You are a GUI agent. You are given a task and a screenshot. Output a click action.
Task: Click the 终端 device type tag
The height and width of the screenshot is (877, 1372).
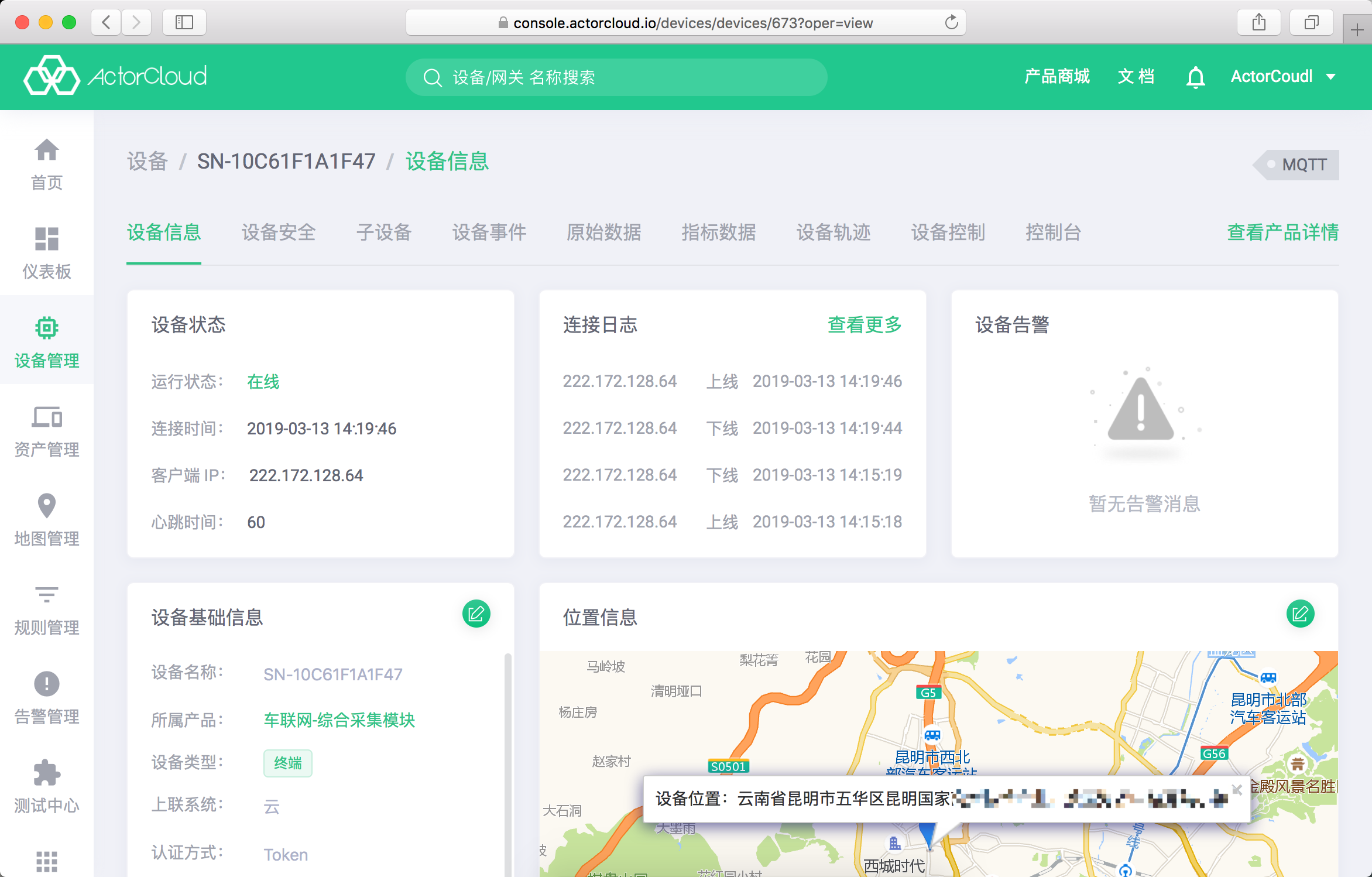coord(288,763)
